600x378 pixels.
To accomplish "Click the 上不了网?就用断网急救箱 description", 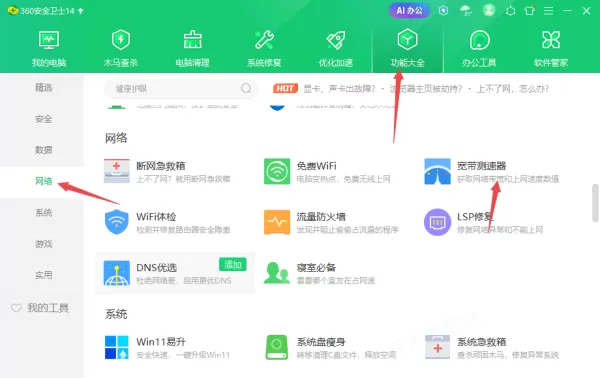I will (x=183, y=179).
